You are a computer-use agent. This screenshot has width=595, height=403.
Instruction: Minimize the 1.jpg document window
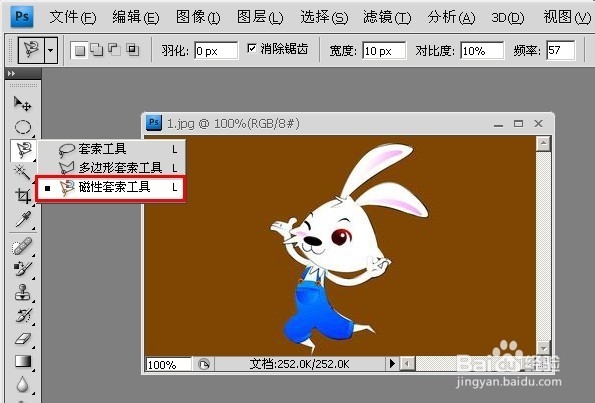(498, 124)
